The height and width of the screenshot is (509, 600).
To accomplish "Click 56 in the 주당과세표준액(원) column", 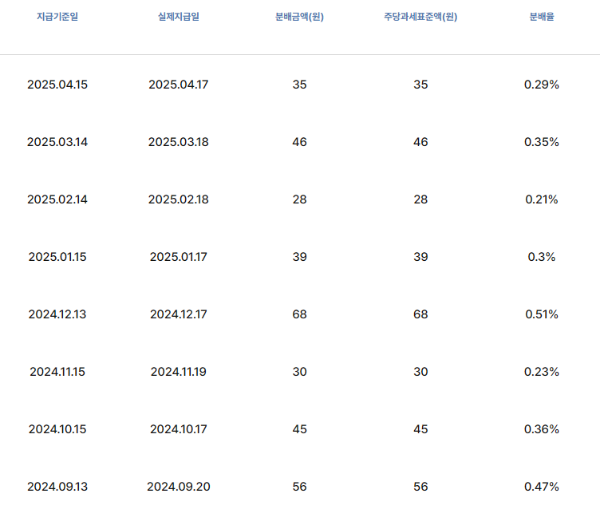I will (421, 486).
